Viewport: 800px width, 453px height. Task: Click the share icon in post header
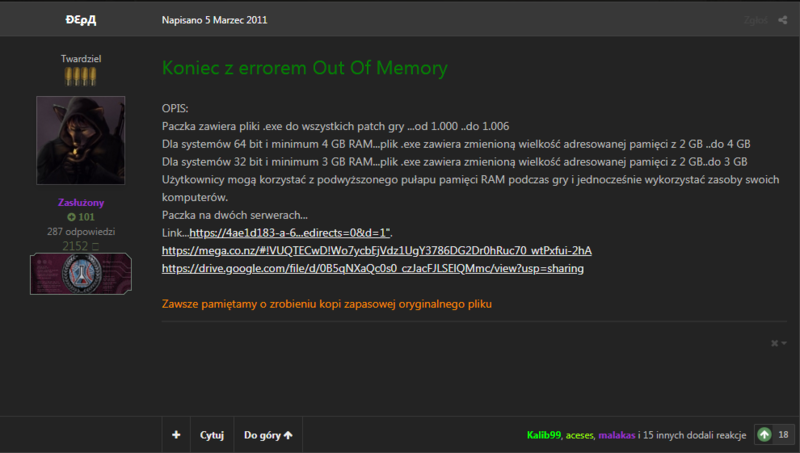(x=781, y=20)
